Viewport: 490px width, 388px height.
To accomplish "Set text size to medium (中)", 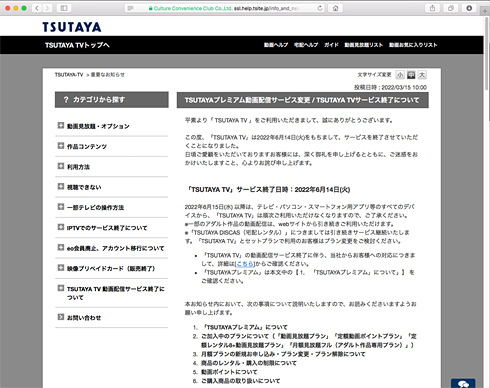I will (411, 75).
